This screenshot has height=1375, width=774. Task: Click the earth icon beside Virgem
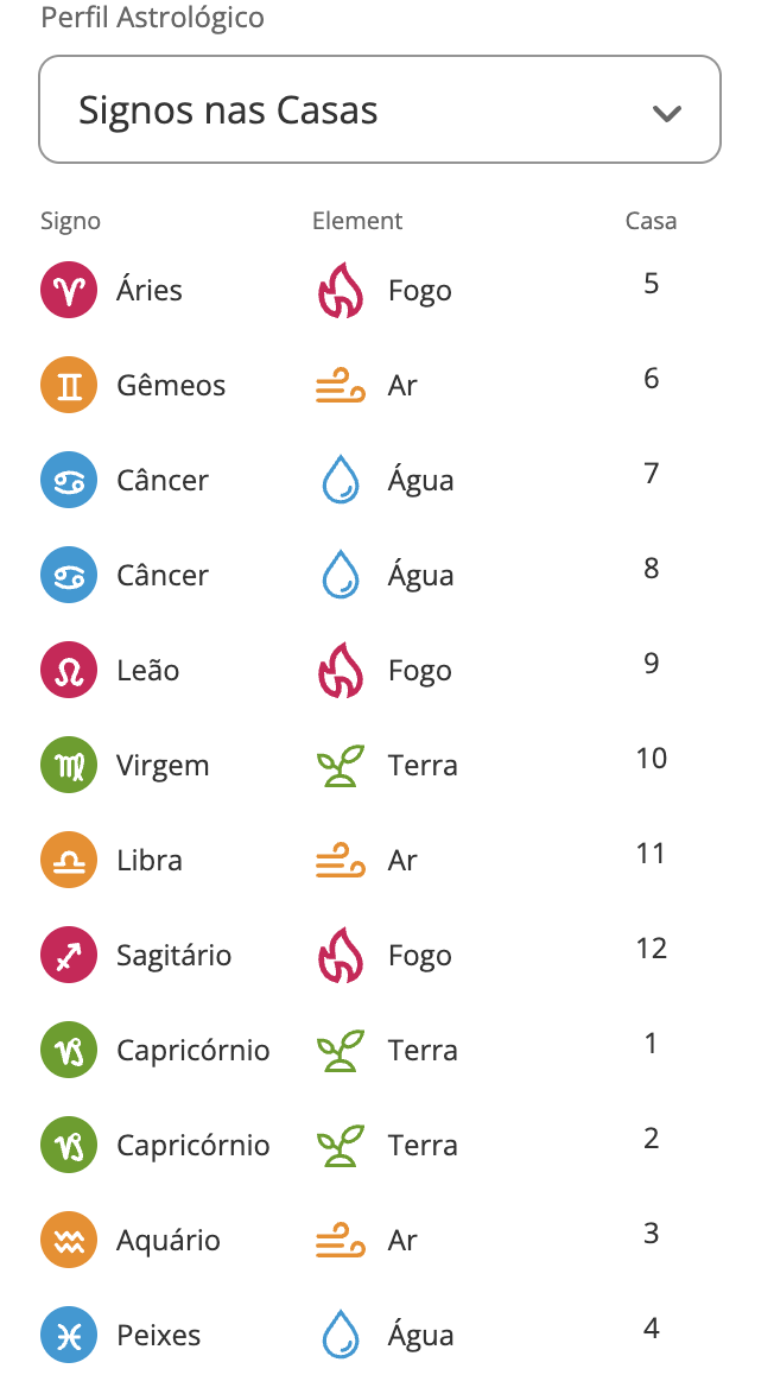coord(340,766)
